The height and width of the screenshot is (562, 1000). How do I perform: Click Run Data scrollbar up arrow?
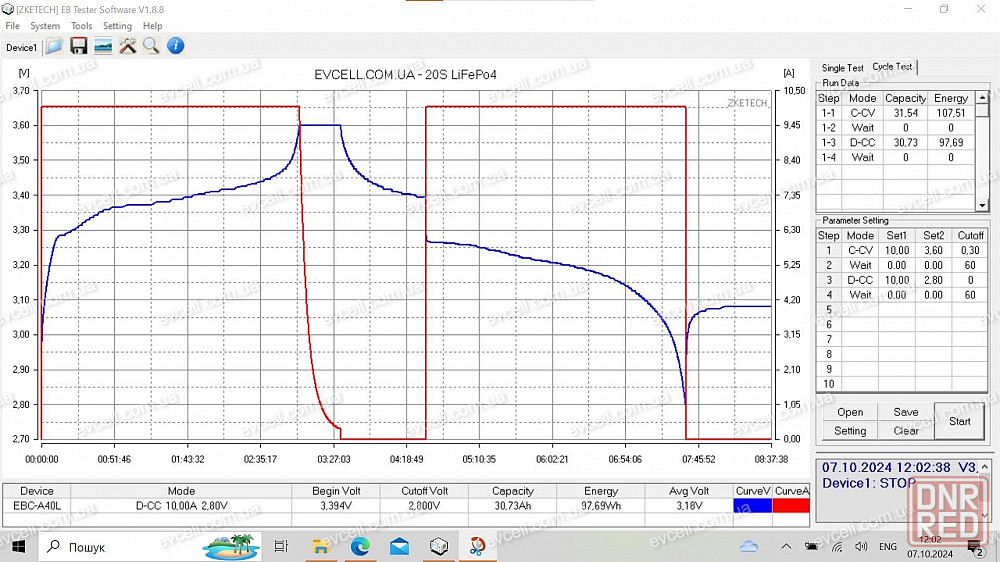click(x=982, y=98)
